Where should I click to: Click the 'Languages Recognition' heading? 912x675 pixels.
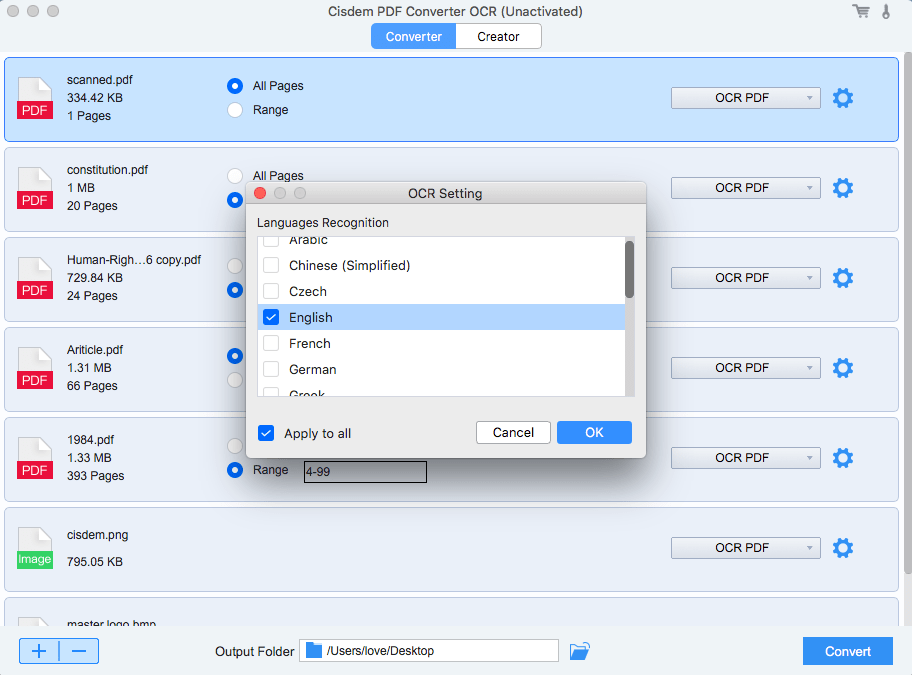pos(323,223)
